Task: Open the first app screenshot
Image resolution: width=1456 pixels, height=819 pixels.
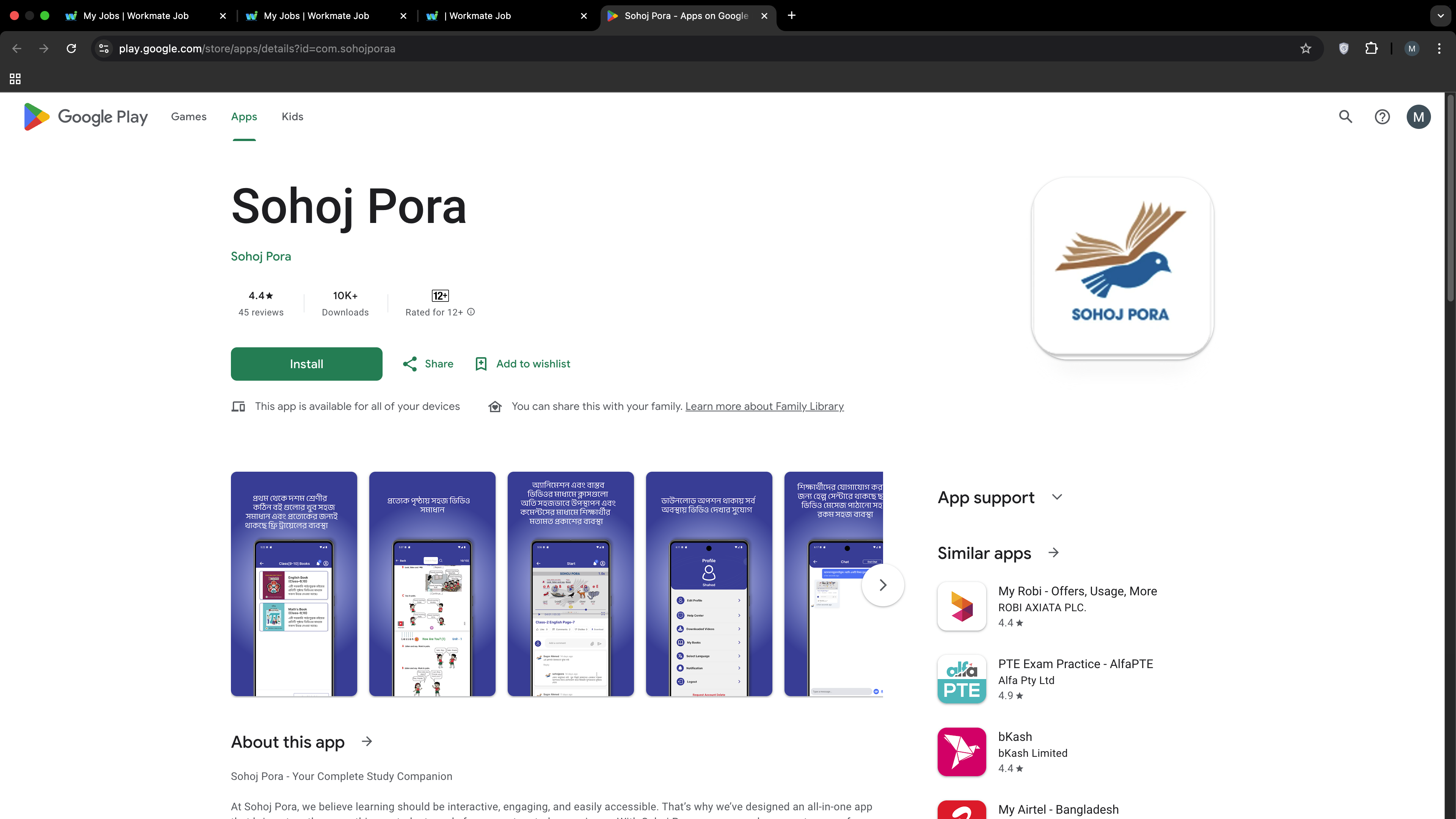Action: (294, 584)
